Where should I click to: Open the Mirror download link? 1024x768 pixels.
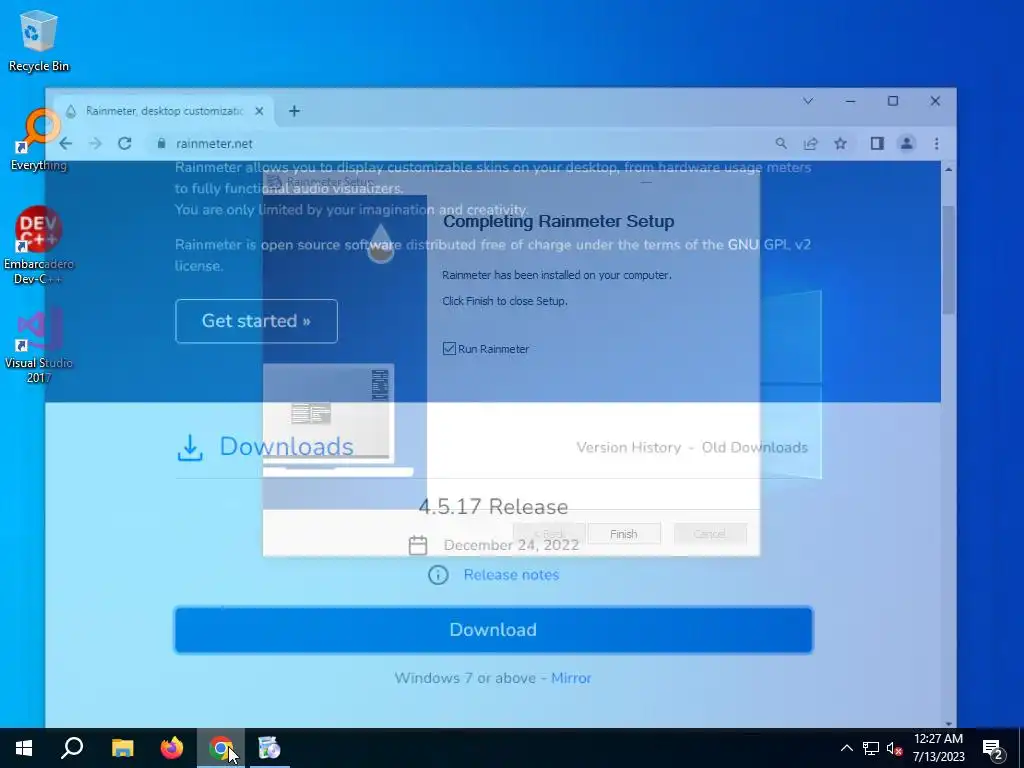click(x=571, y=678)
